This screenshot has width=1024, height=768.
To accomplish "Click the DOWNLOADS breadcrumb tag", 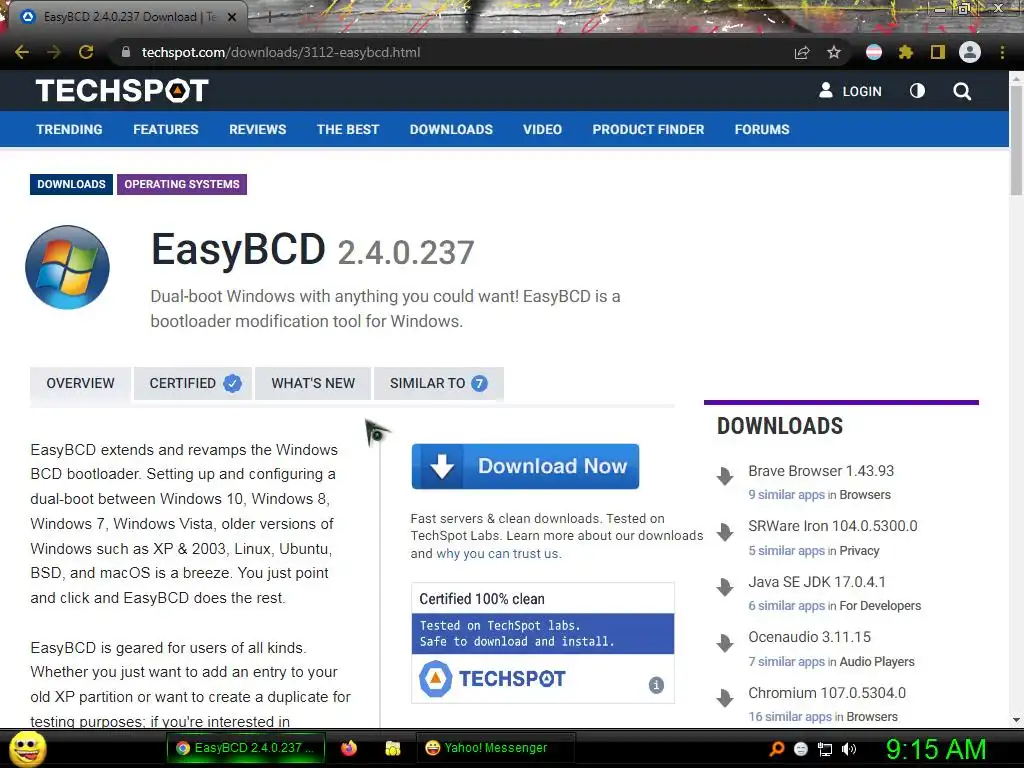I will [x=71, y=184].
